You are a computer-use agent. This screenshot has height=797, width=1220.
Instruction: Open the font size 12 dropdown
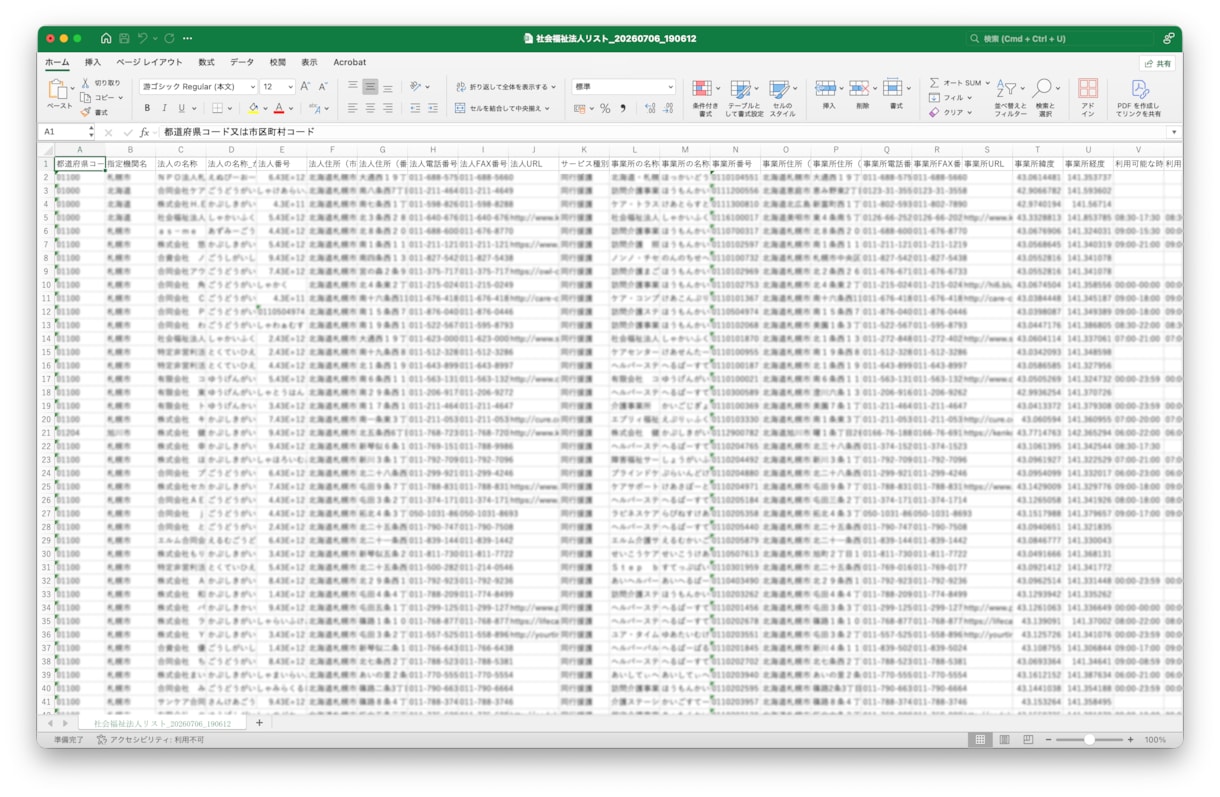coord(290,87)
